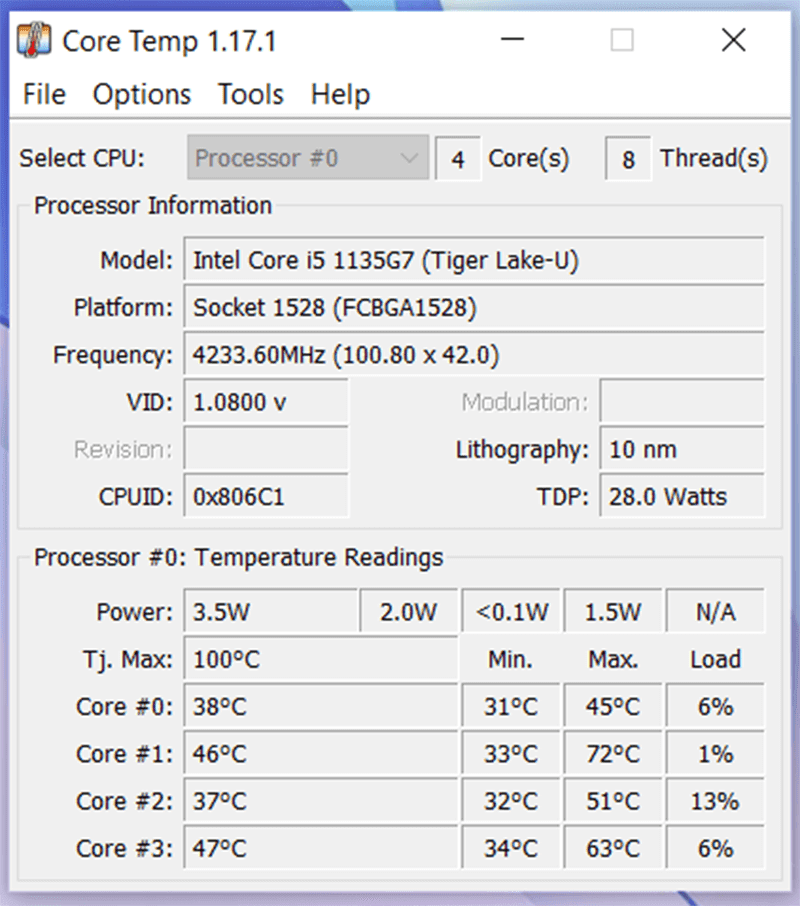
Task: Minimize the Core Temp window
Action: (x=512, y=40)
